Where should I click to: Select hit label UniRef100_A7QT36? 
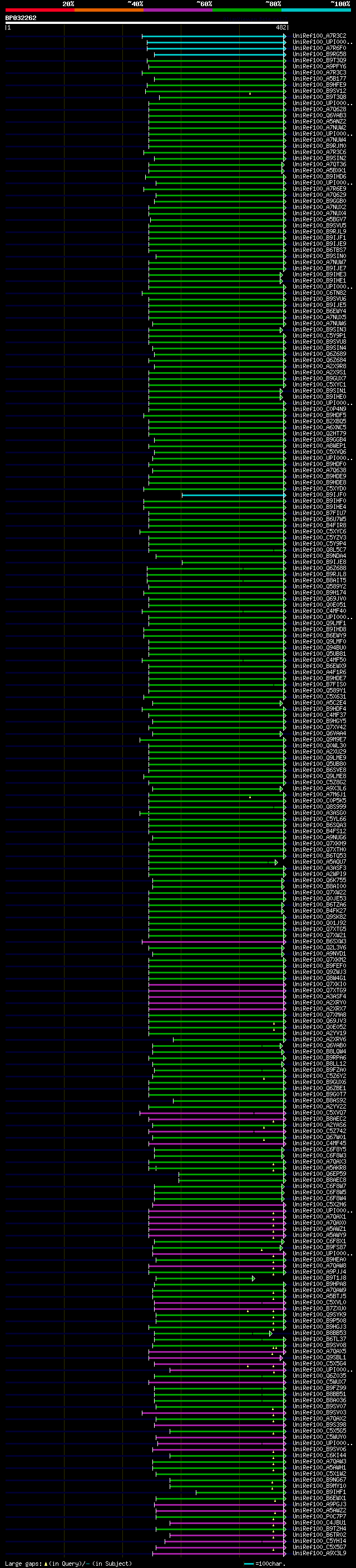pyautogui.click(x=319, y=164)
